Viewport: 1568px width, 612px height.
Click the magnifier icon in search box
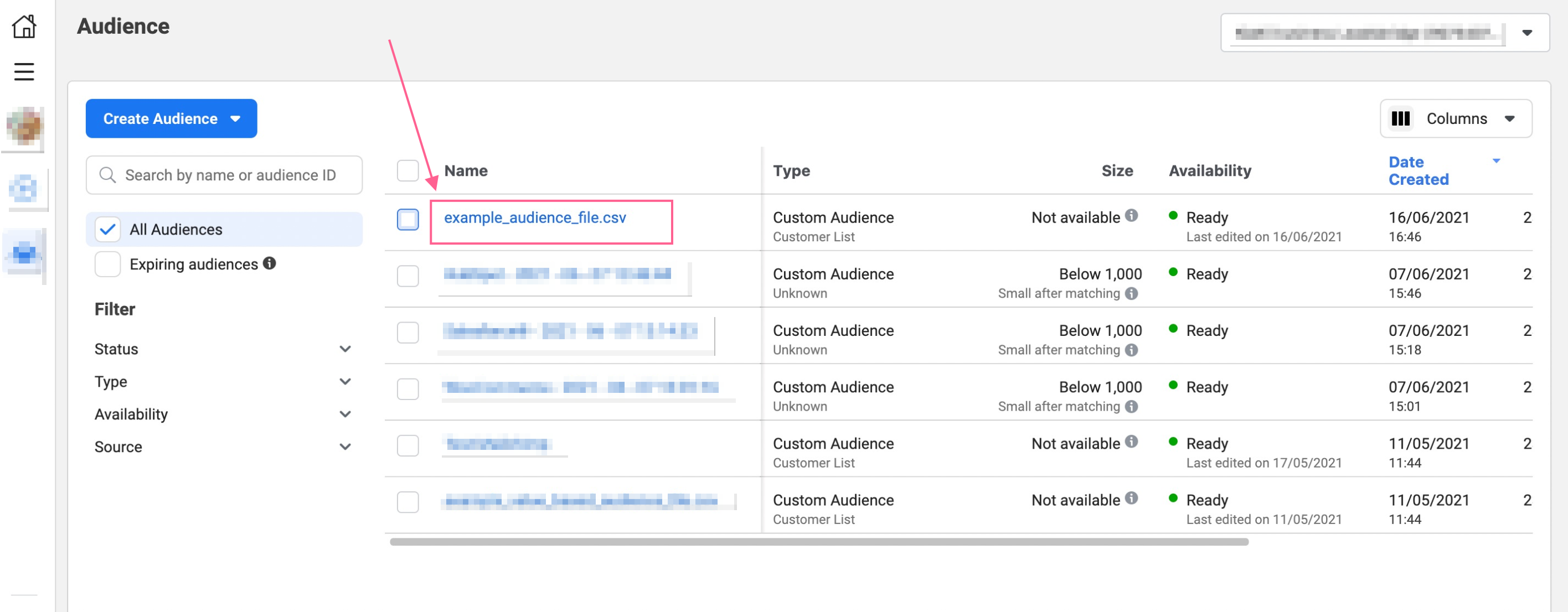(108, 175)
